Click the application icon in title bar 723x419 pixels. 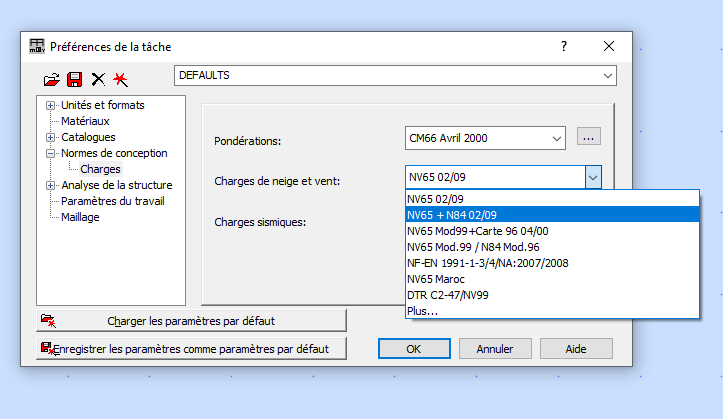pyautogui.click(x=37, y=46)
